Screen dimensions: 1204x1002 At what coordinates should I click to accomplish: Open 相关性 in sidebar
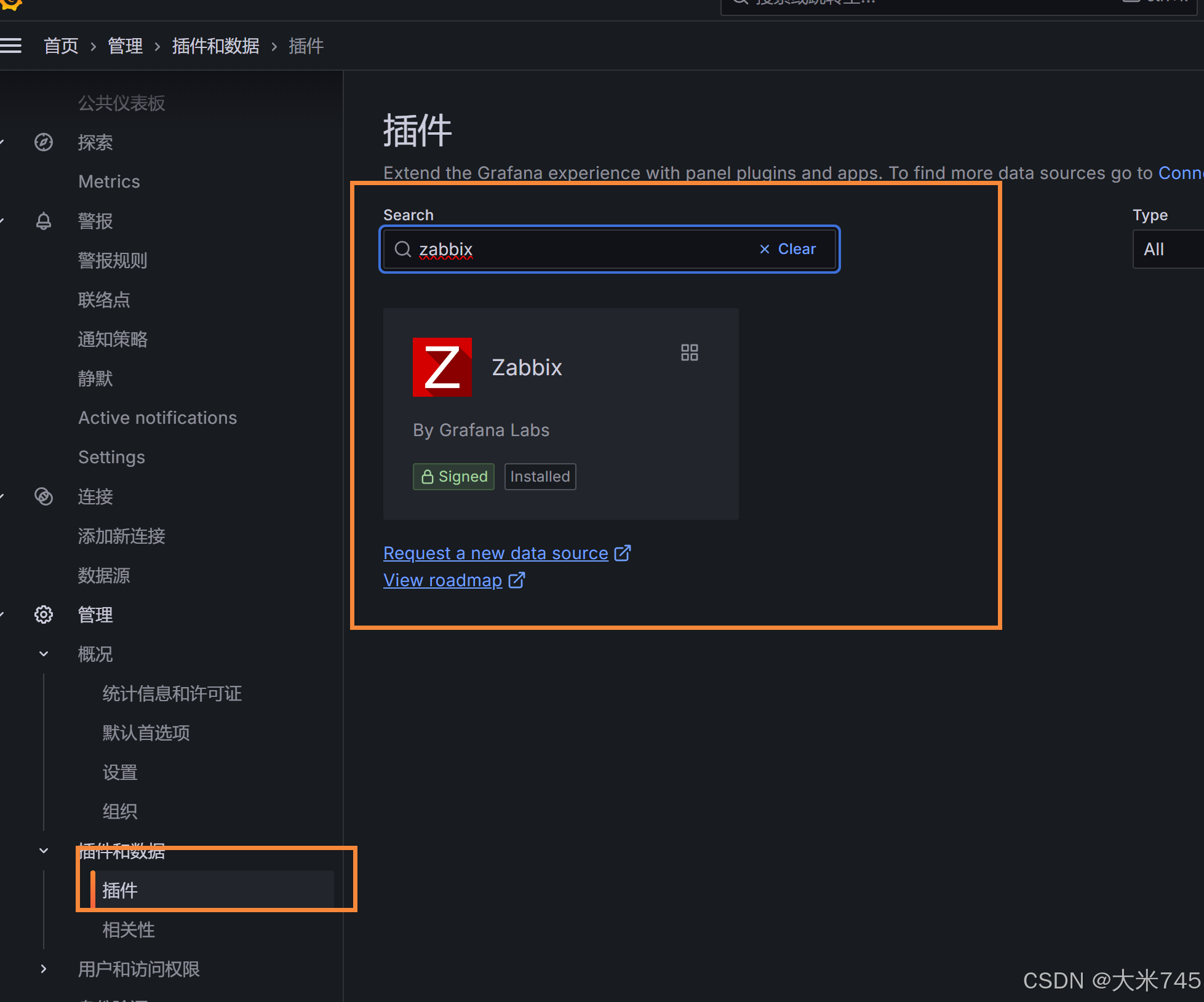point(129,929)
